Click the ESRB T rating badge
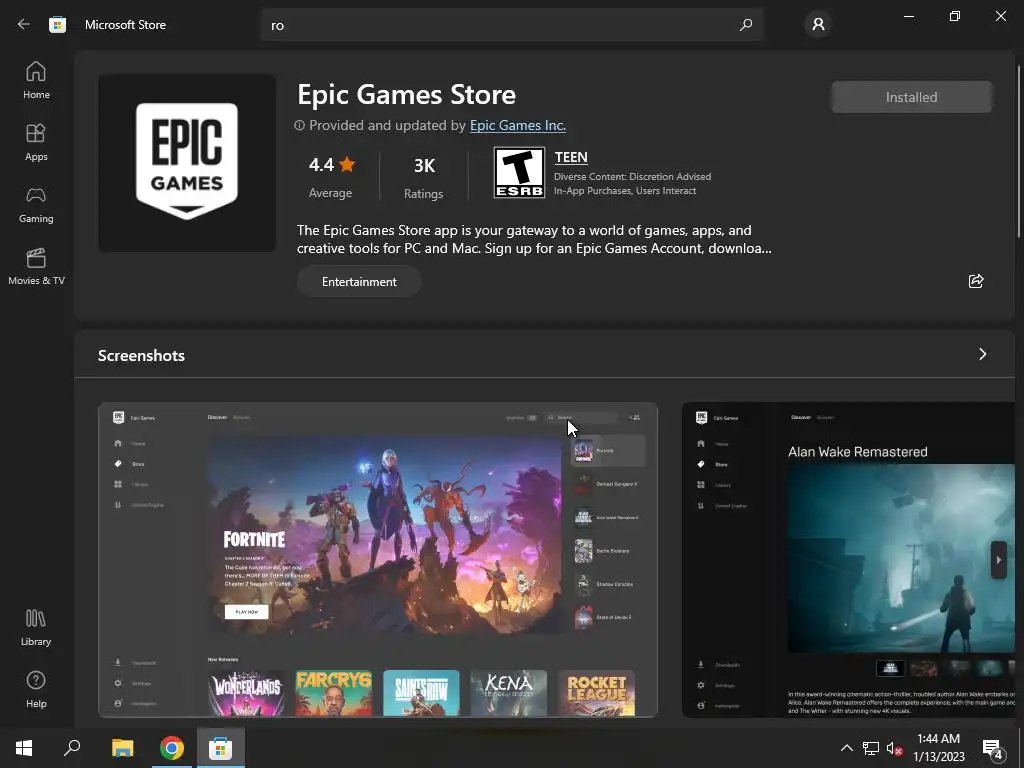The height and width of the screenshot is (768, 1024). (519, 172)
